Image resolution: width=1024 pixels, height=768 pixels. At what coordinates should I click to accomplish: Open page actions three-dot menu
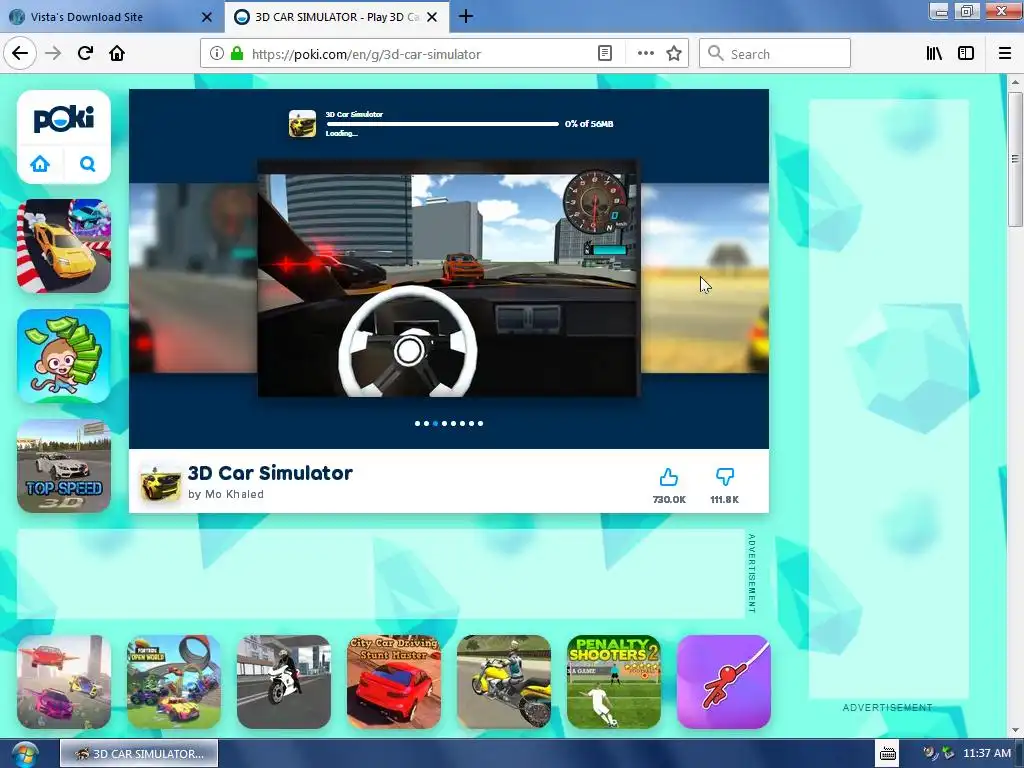(645, 54)
